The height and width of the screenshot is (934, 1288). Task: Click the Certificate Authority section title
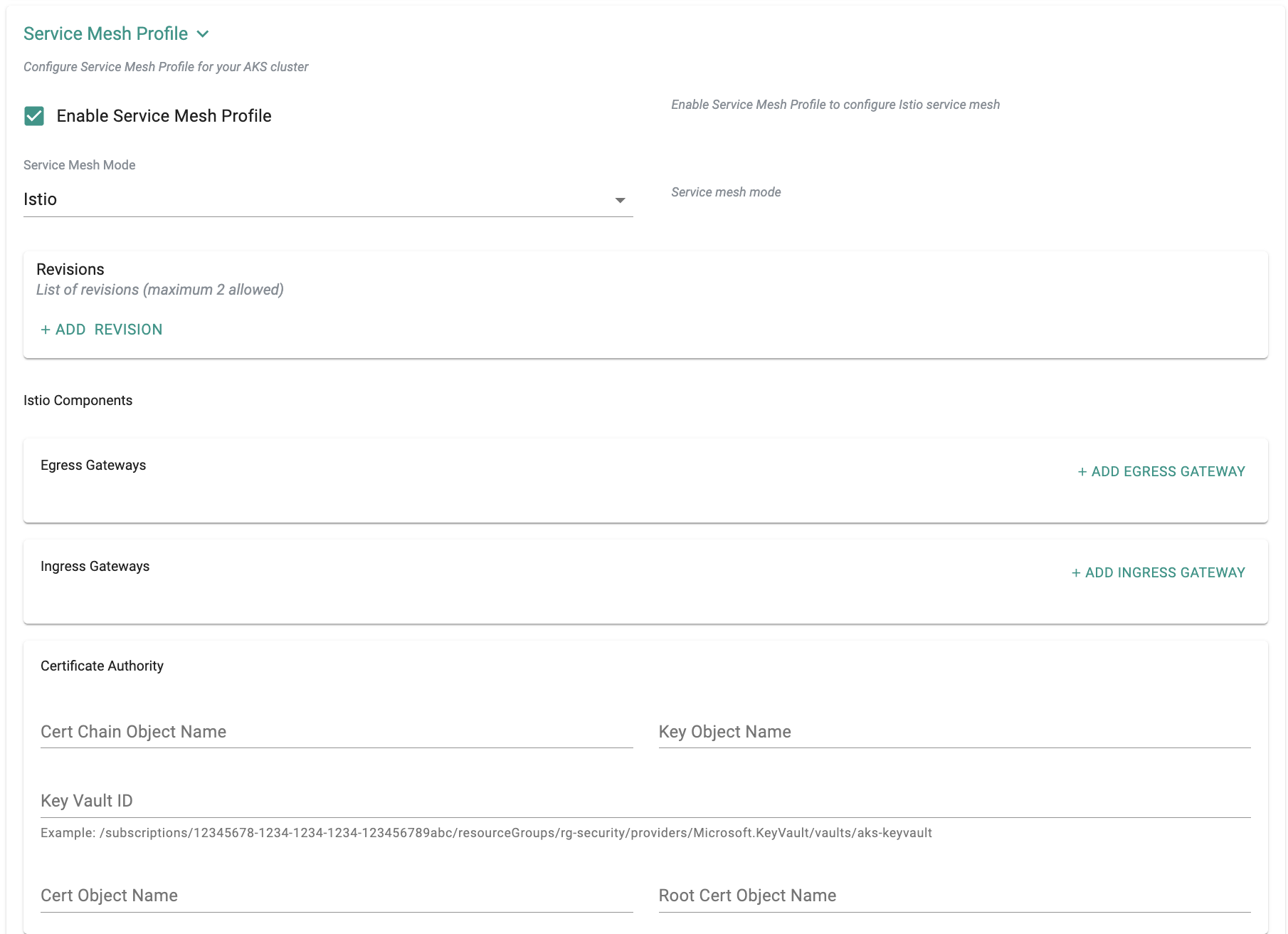click(102, 666)
